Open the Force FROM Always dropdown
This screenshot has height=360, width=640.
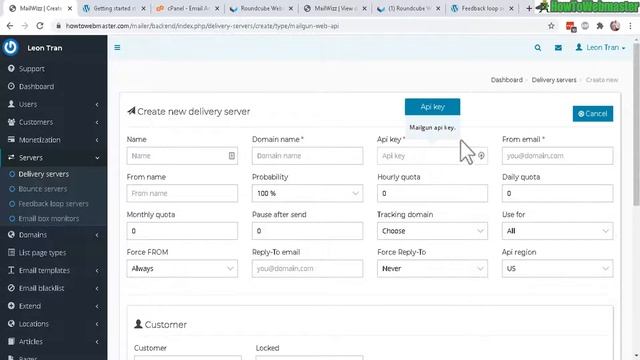point(182,268)
